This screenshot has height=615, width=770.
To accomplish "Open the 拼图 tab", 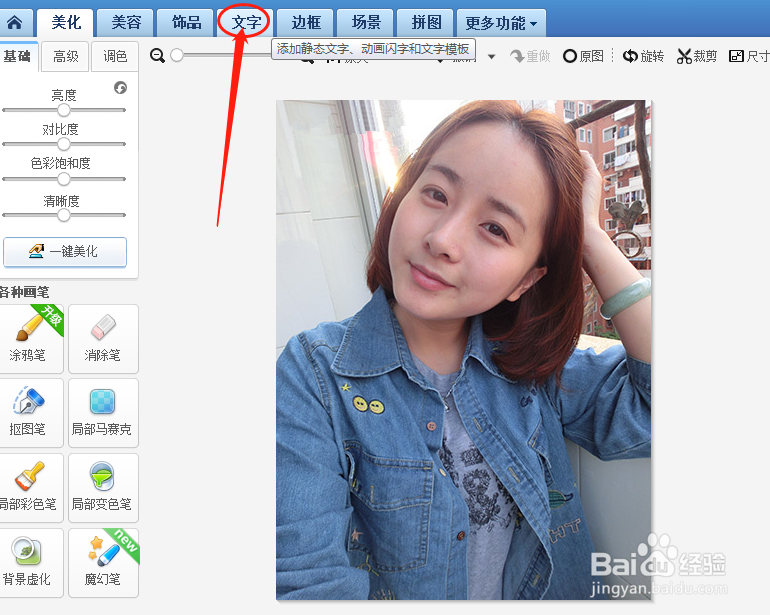I will (x=426, y=23).
